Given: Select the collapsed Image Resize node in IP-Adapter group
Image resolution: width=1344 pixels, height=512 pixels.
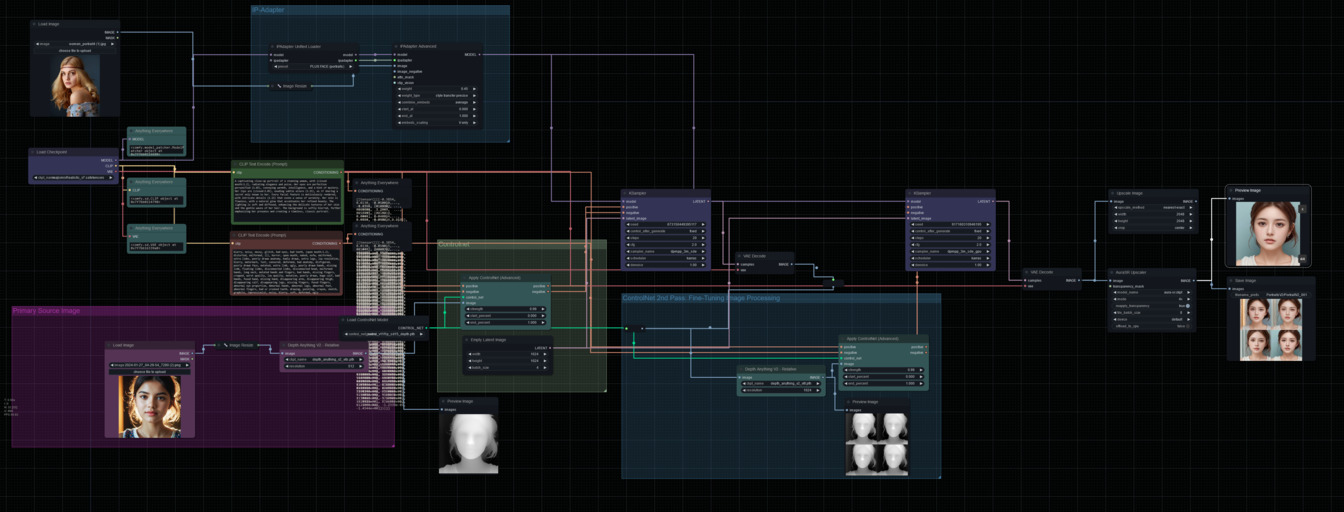Looking at the screenshot, I should (x=290, y=86).
